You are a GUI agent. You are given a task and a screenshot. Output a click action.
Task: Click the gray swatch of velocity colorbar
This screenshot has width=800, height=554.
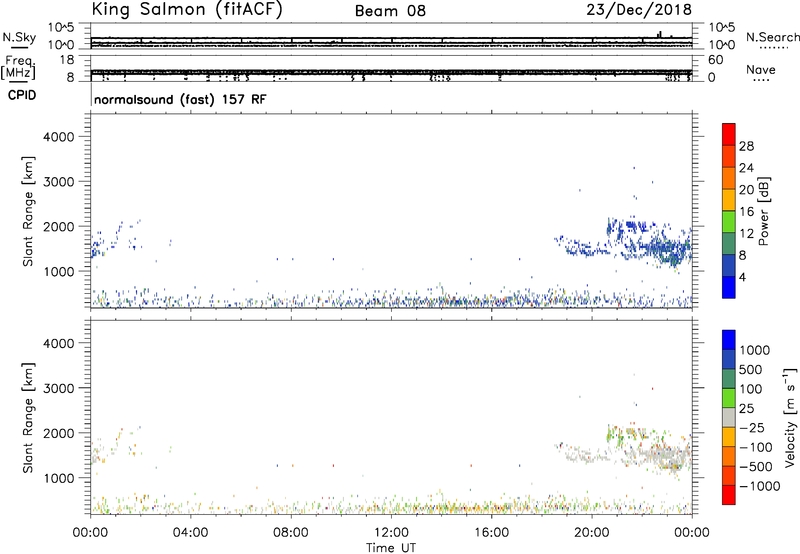pos(729,417)
